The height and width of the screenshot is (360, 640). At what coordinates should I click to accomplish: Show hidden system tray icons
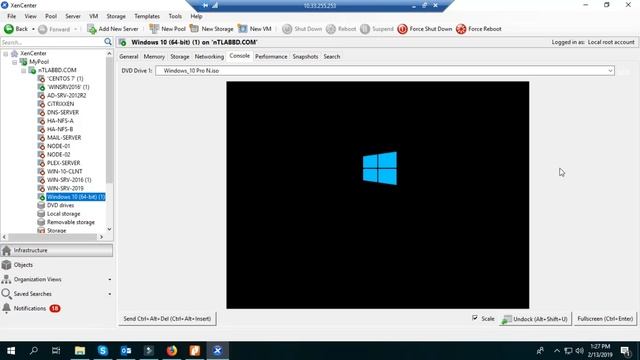coord(557,351)
